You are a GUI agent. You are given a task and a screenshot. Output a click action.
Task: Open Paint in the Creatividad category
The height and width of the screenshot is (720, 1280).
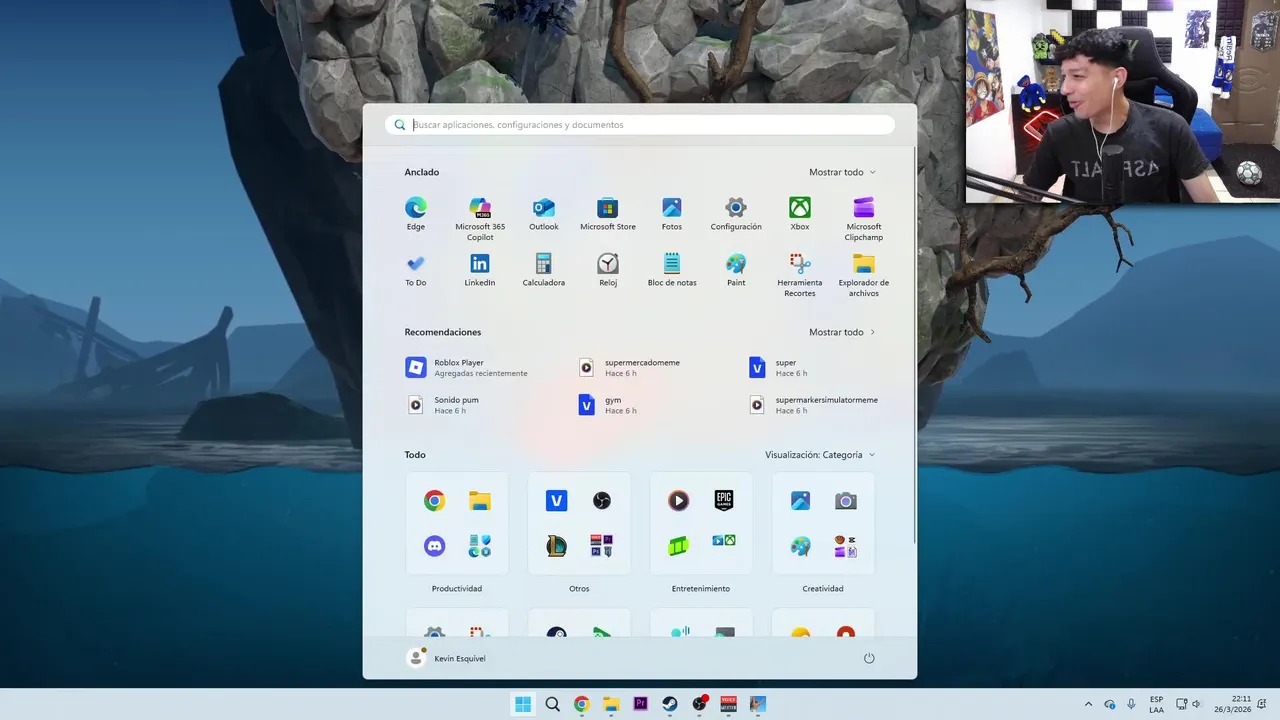[x=800, y=546]
